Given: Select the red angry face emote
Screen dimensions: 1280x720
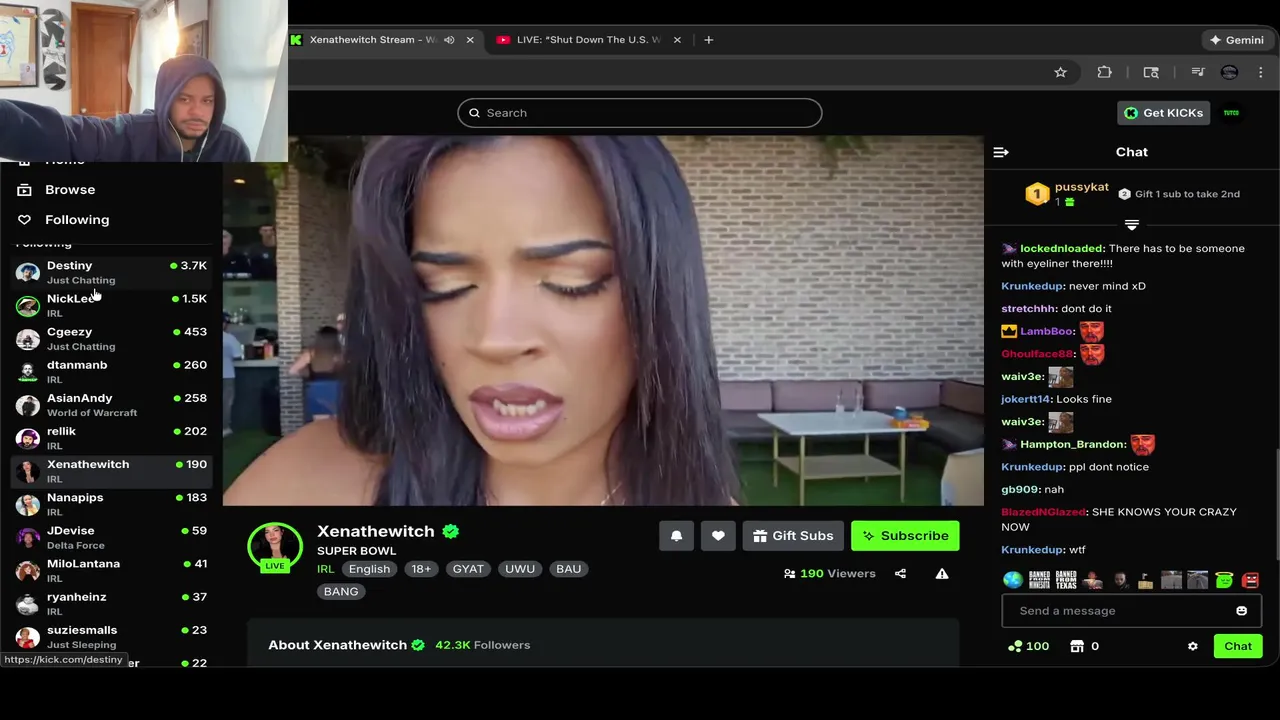Looking at the screenshot, I should click(x=1250, y=580).
